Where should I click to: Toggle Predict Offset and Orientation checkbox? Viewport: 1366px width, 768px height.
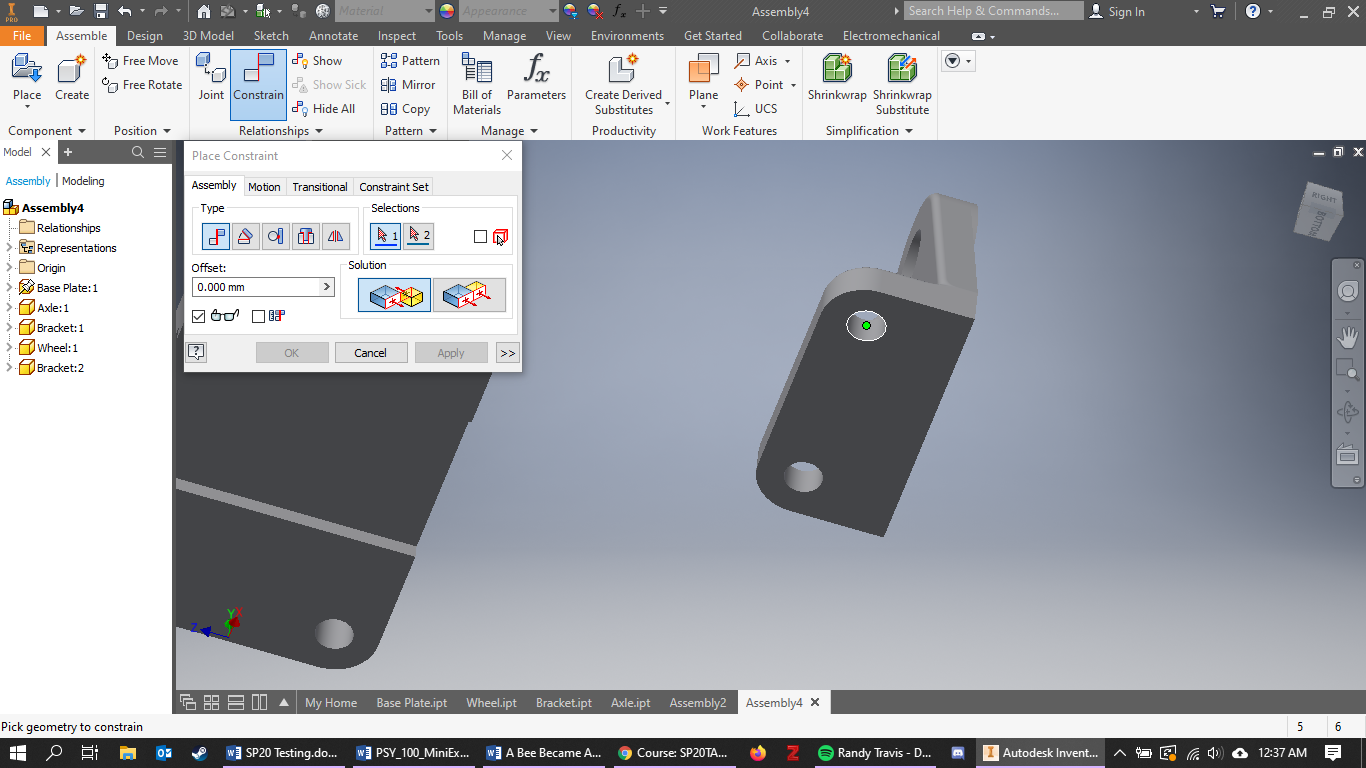coord(259,316)
